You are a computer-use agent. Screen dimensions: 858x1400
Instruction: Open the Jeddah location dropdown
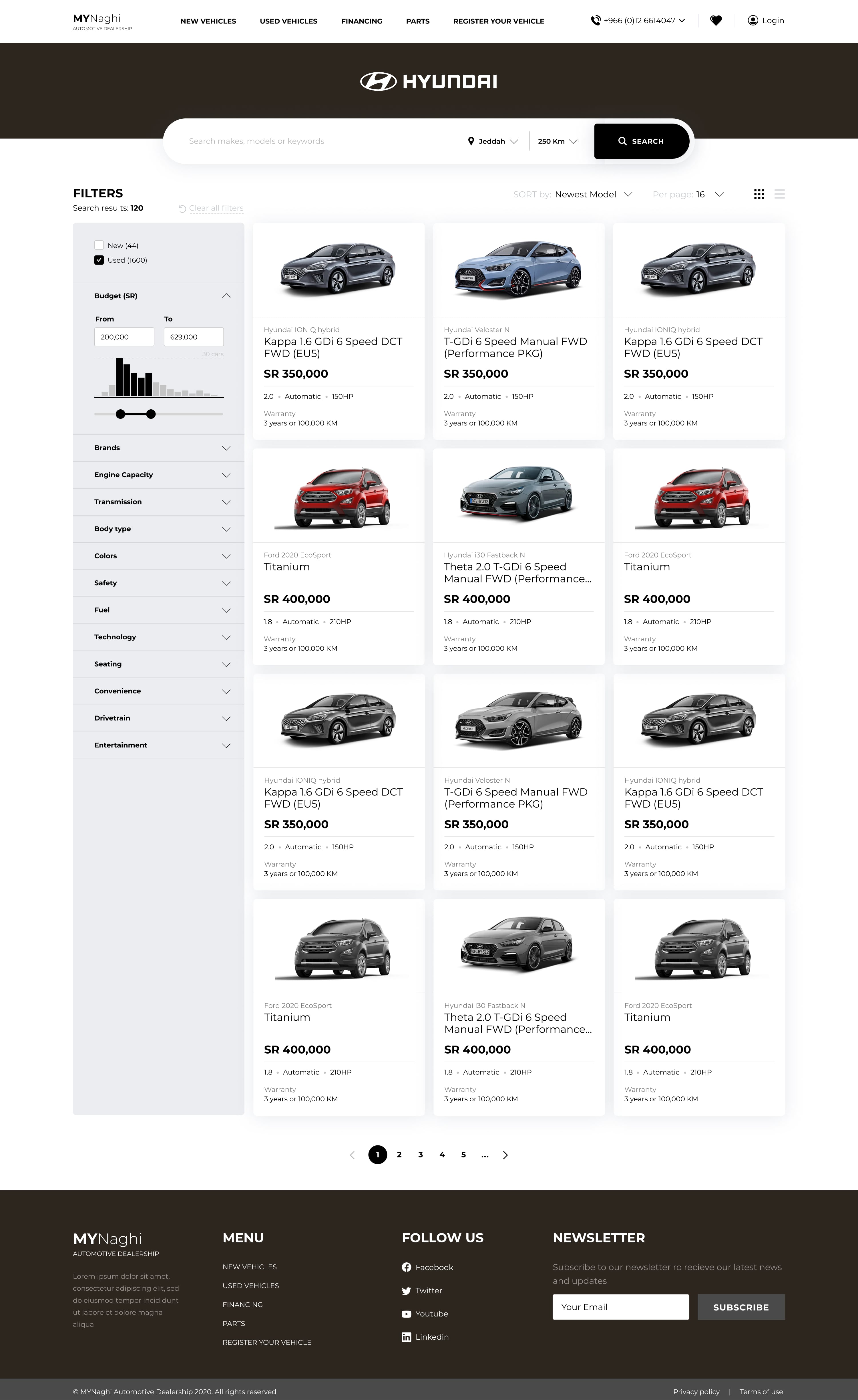pos(493,141)
